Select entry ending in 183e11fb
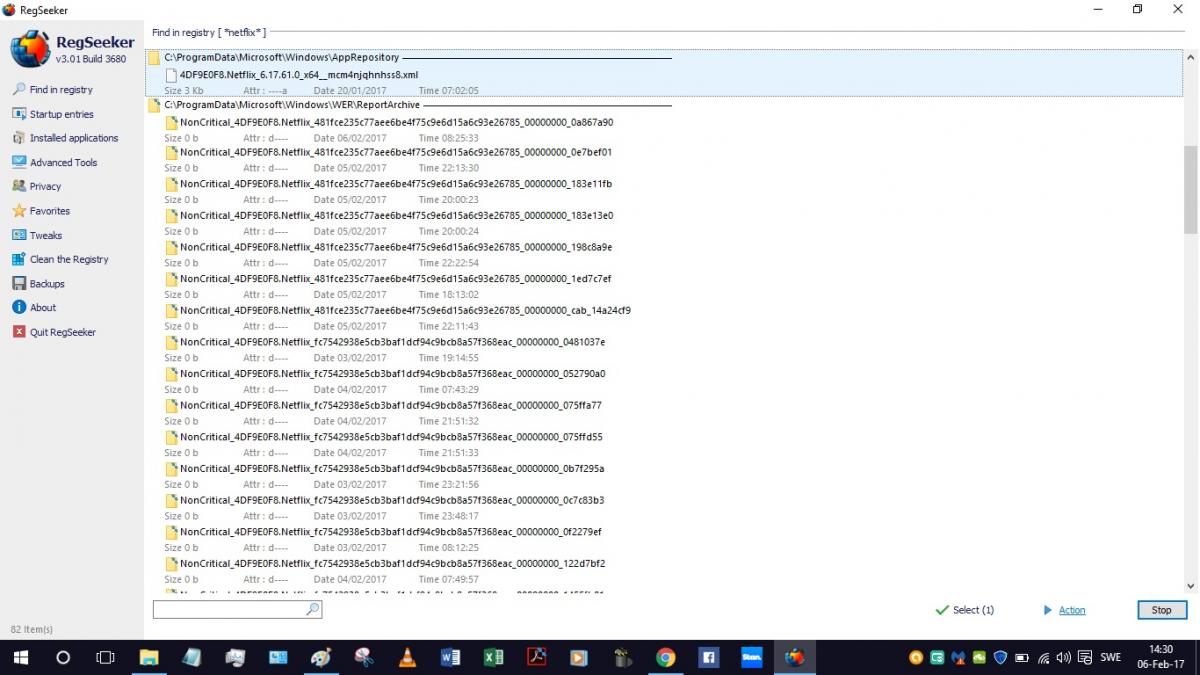This screenshot has height=675, width=1200. [396, 184]
